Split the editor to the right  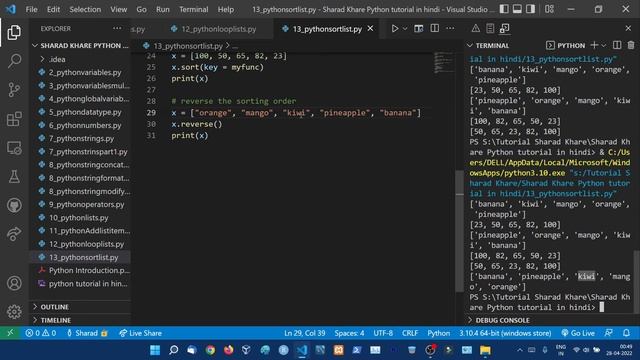pos(435,29)
